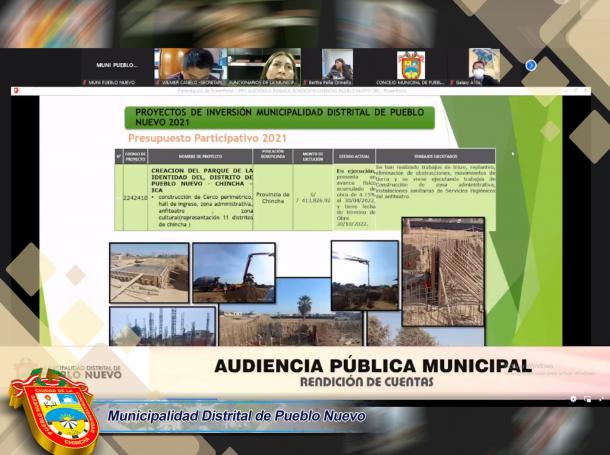
Task: Click the green slide title 'Proyectos de Inversión' banner
Action: coord(277,117)
